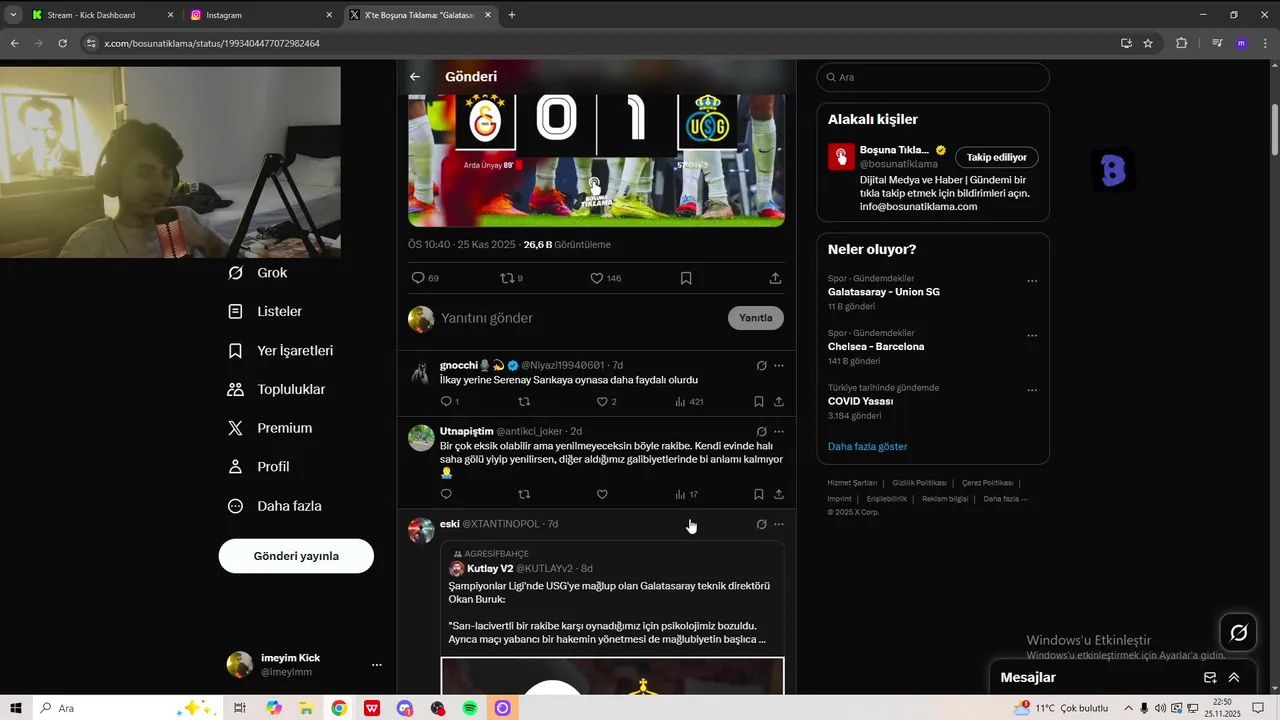Ask Grok about gnocchi's comment
The image size is (1280, 720).
[x=761, y=365]
